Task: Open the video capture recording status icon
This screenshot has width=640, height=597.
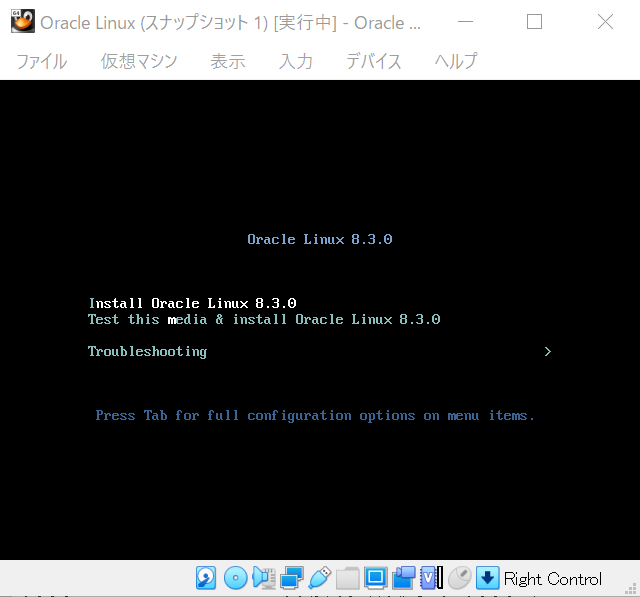Action: [404, 578]
